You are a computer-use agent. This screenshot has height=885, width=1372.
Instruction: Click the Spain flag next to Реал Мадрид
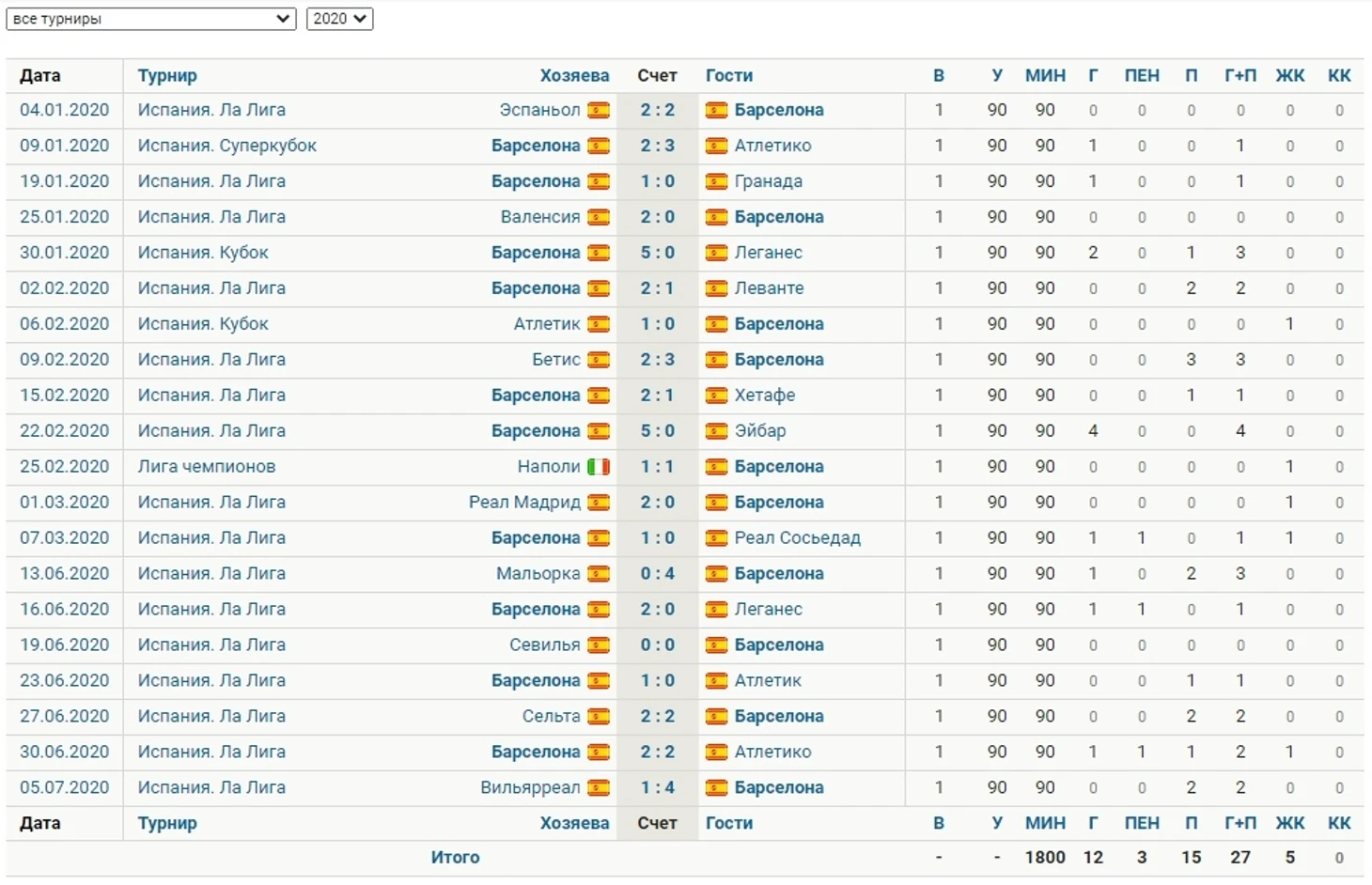[x=599, y=503]
